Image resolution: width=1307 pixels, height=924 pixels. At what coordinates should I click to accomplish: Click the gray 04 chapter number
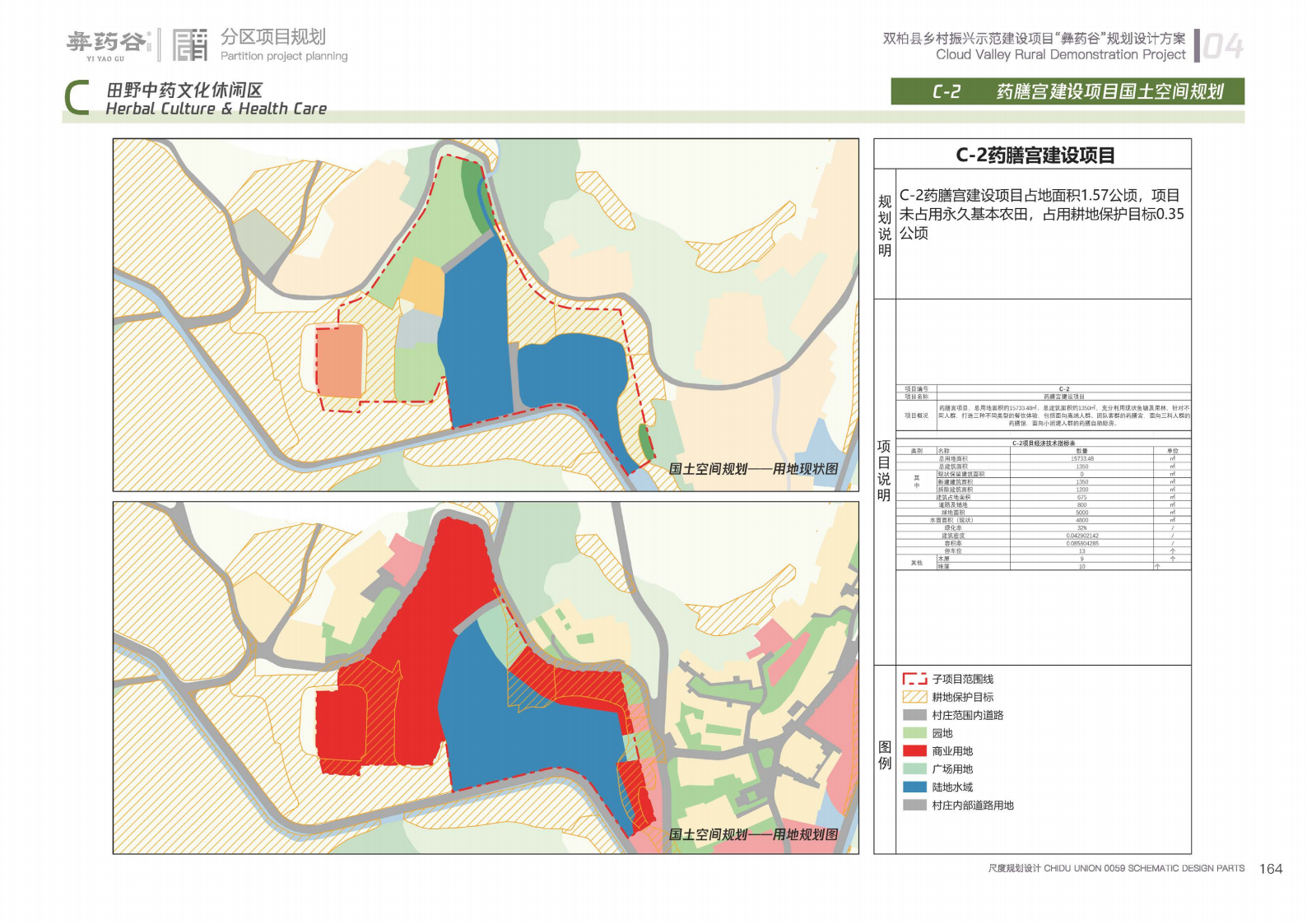[x=1222, y=47]
